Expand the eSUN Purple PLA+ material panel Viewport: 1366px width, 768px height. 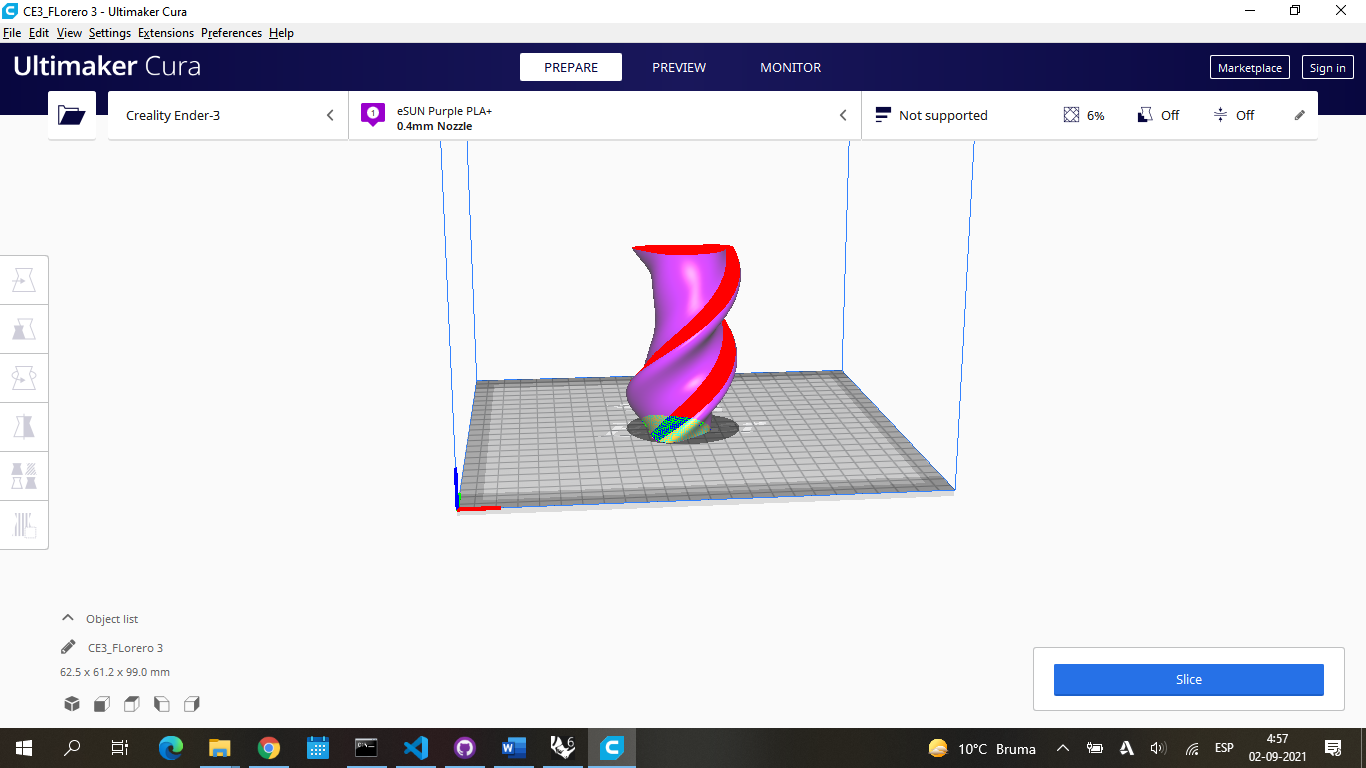pos(842,115)
